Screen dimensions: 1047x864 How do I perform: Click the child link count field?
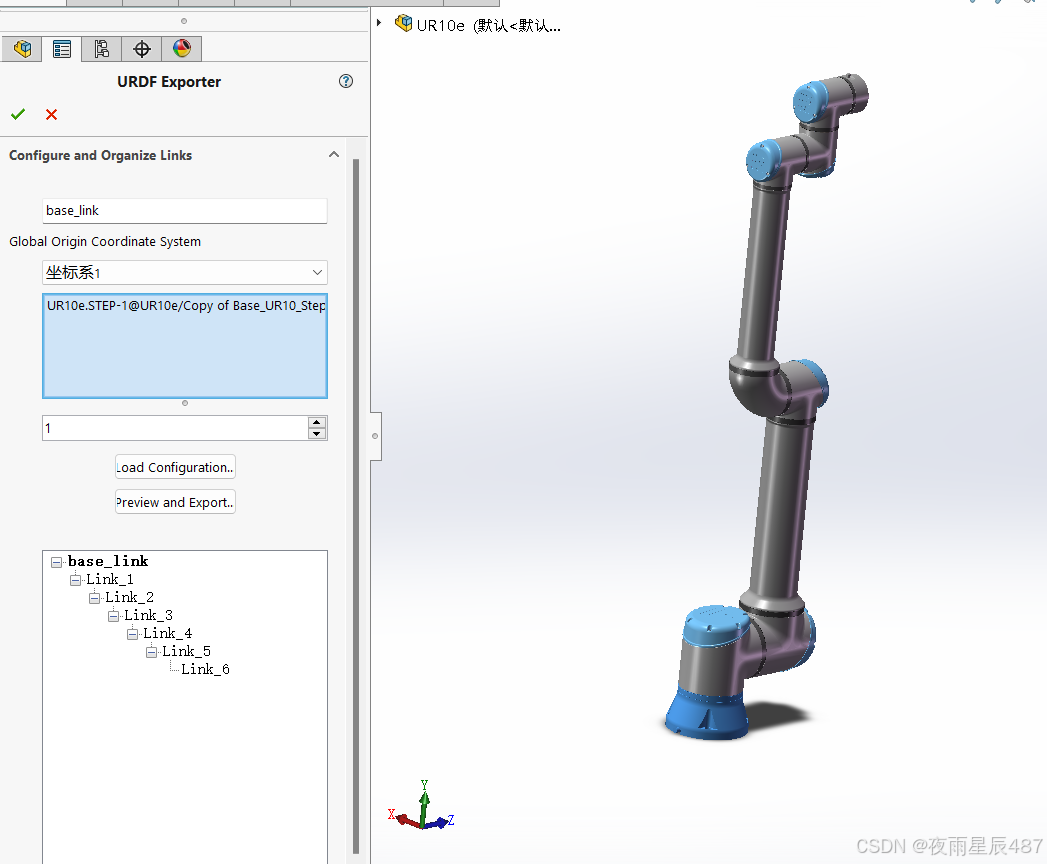[x=175, y=428]
